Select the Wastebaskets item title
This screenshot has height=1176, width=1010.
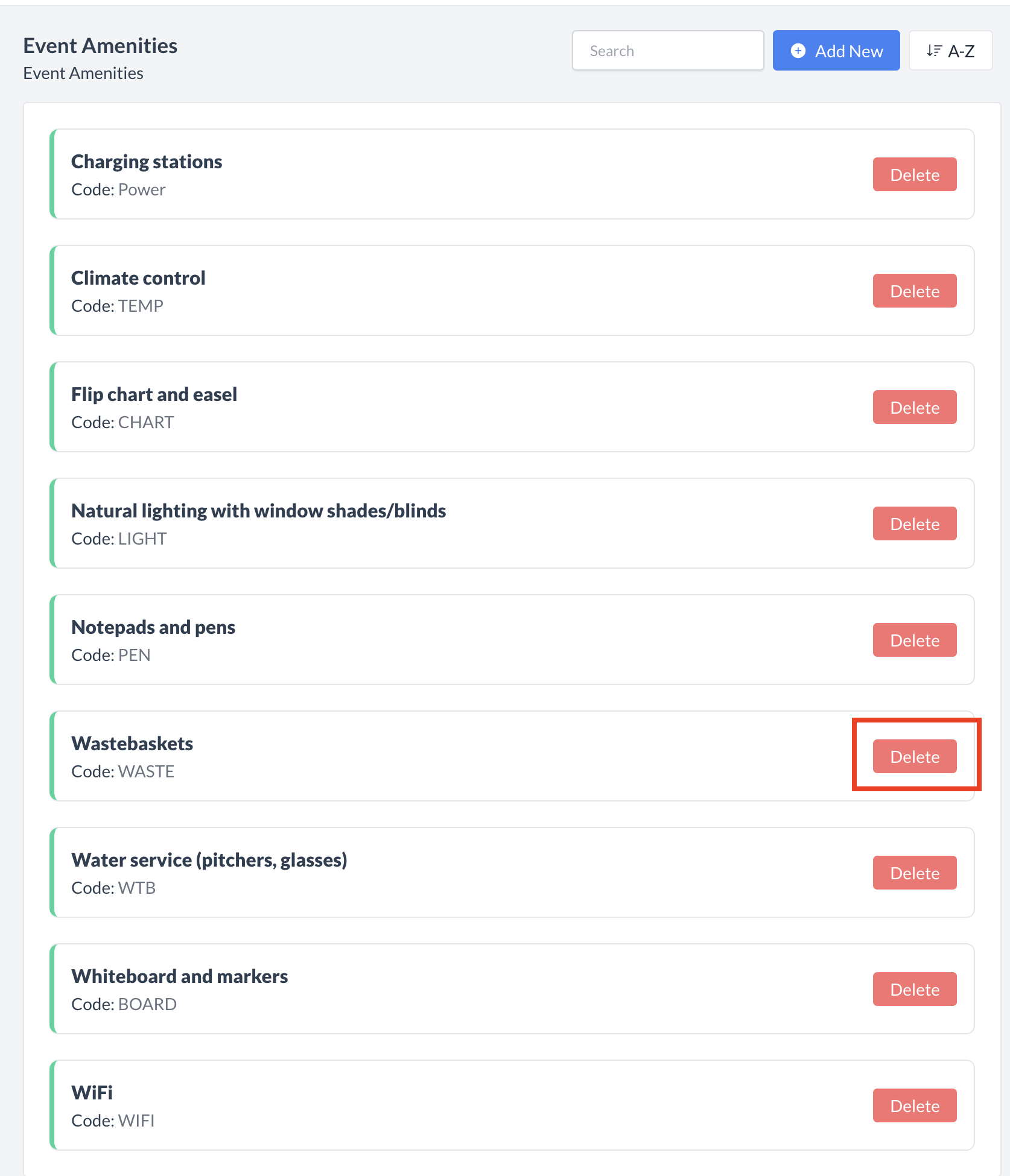pyautogui.click(x=132, y=744)
